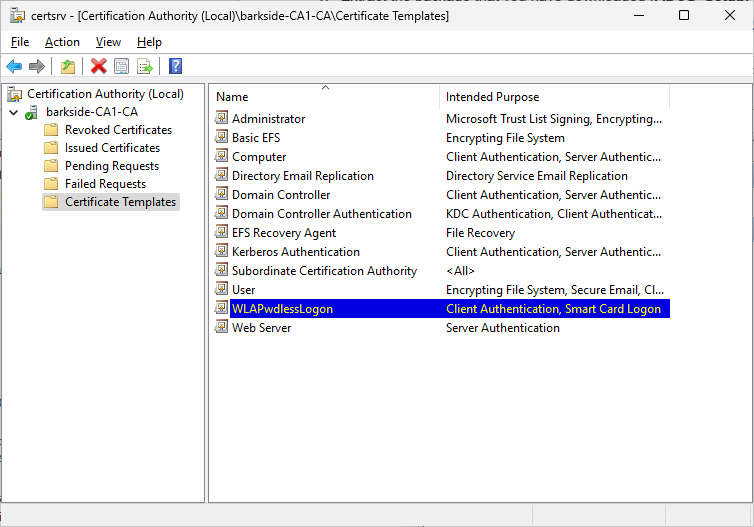Open Properties using the toolbar icon
The height and width of the screenshot is (527, 754).
pos(121,66)
